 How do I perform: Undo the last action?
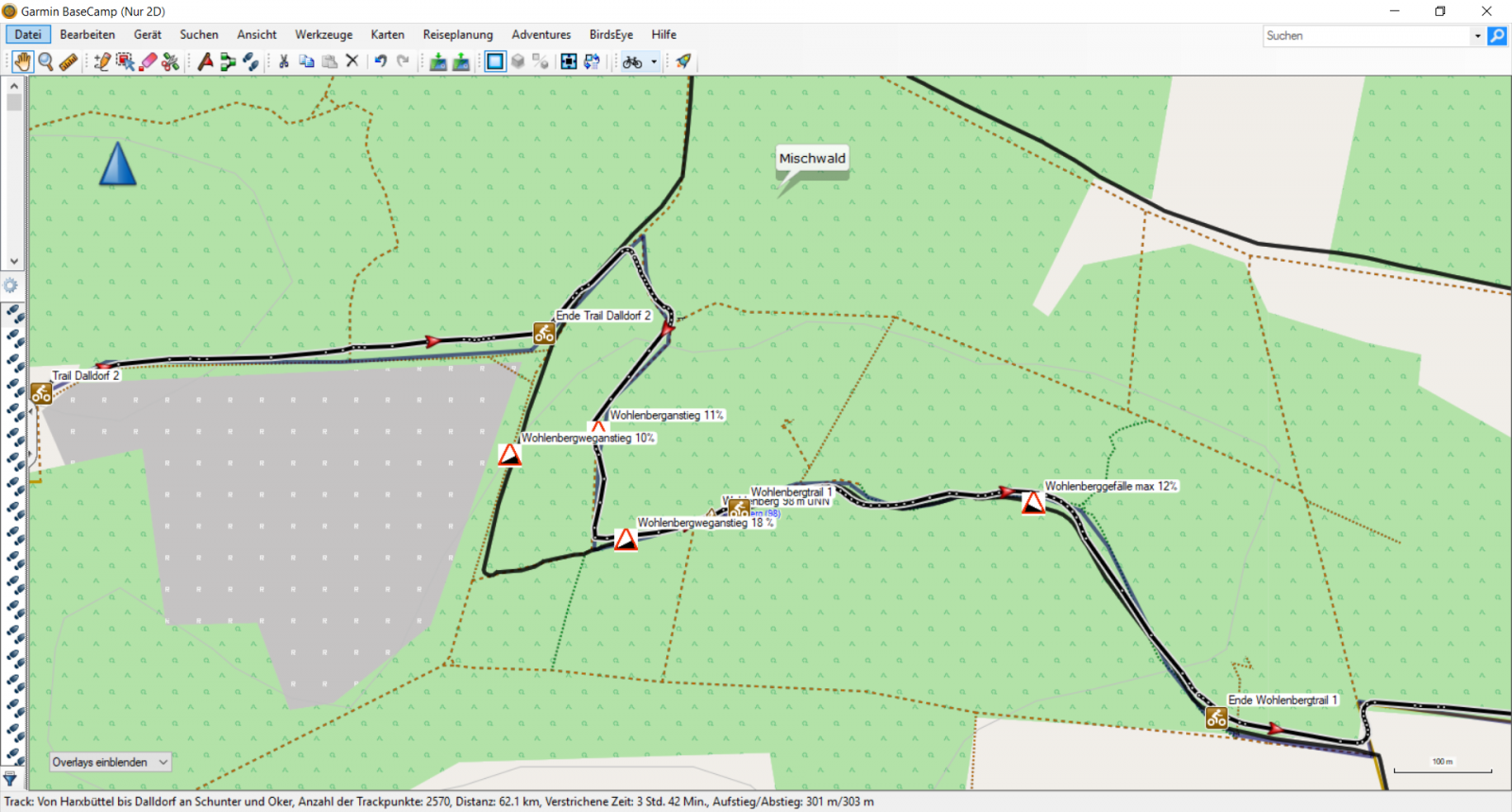(x=381, y=61)
